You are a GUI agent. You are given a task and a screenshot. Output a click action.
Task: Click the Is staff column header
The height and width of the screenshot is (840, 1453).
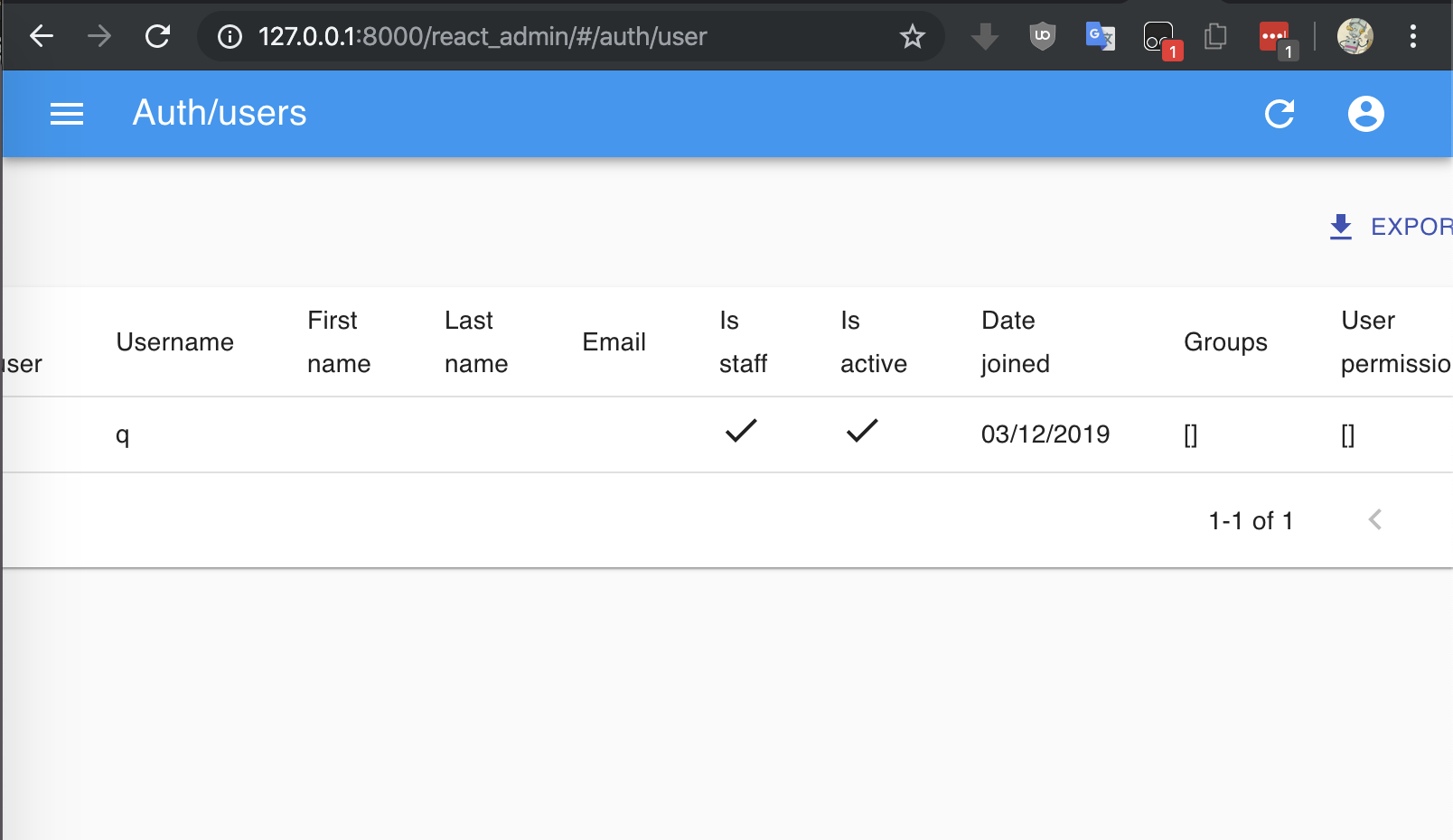click(x=743, y=342)
